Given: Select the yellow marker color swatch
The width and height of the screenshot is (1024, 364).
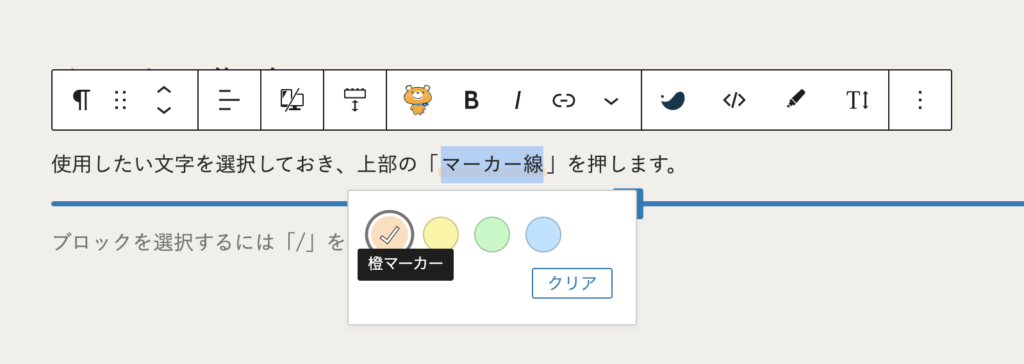Looking at the screenshot, I should 441,235.
